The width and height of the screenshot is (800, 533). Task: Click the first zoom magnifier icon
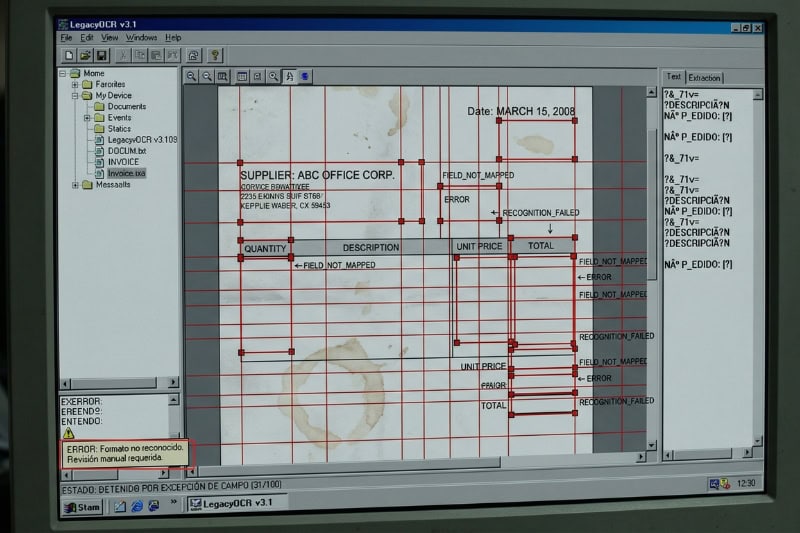point(191,76)
